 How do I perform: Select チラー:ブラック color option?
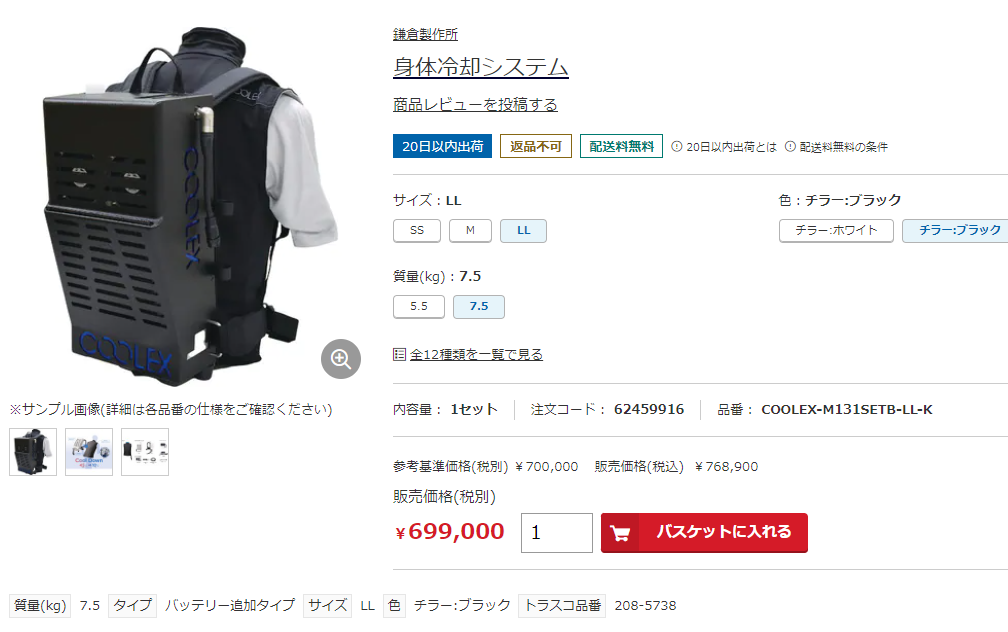point(957,230)
